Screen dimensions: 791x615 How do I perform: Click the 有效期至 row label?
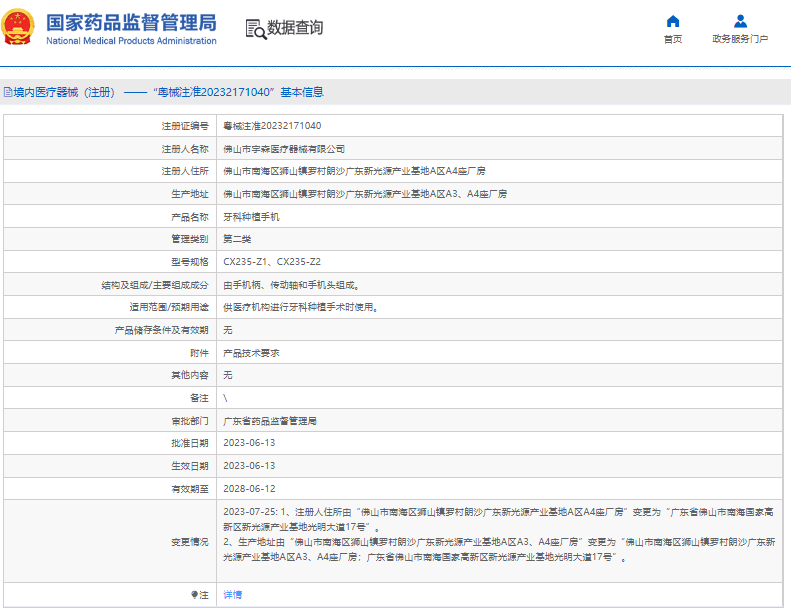[x=190, y=489]
